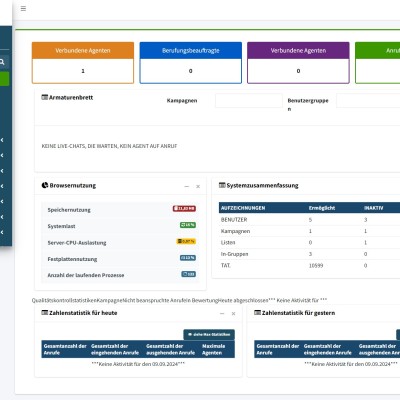This screenshot has width=400, height=400.
Task: Select the Server-CPU-Auslastung row label
Action: [77, 243]
